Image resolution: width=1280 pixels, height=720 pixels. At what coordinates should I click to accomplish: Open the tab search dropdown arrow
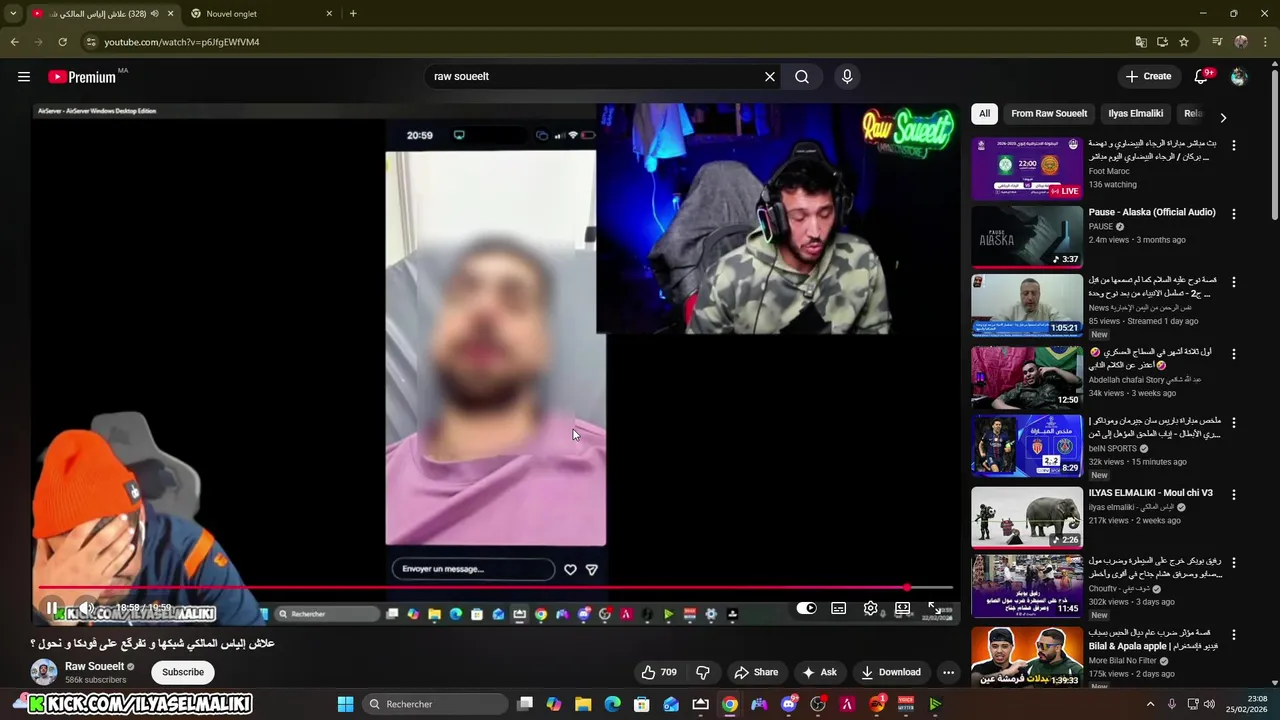point(13,14)
